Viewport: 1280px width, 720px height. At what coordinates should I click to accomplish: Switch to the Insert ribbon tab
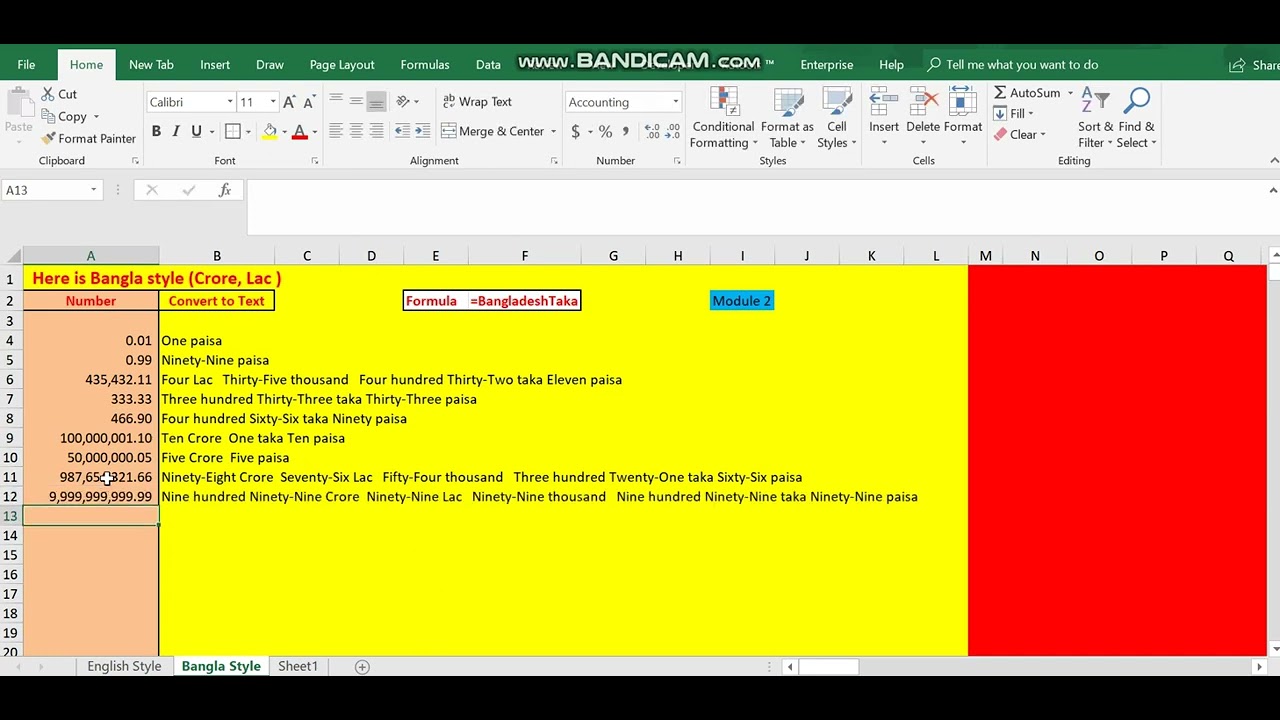(x=215, y=65)
